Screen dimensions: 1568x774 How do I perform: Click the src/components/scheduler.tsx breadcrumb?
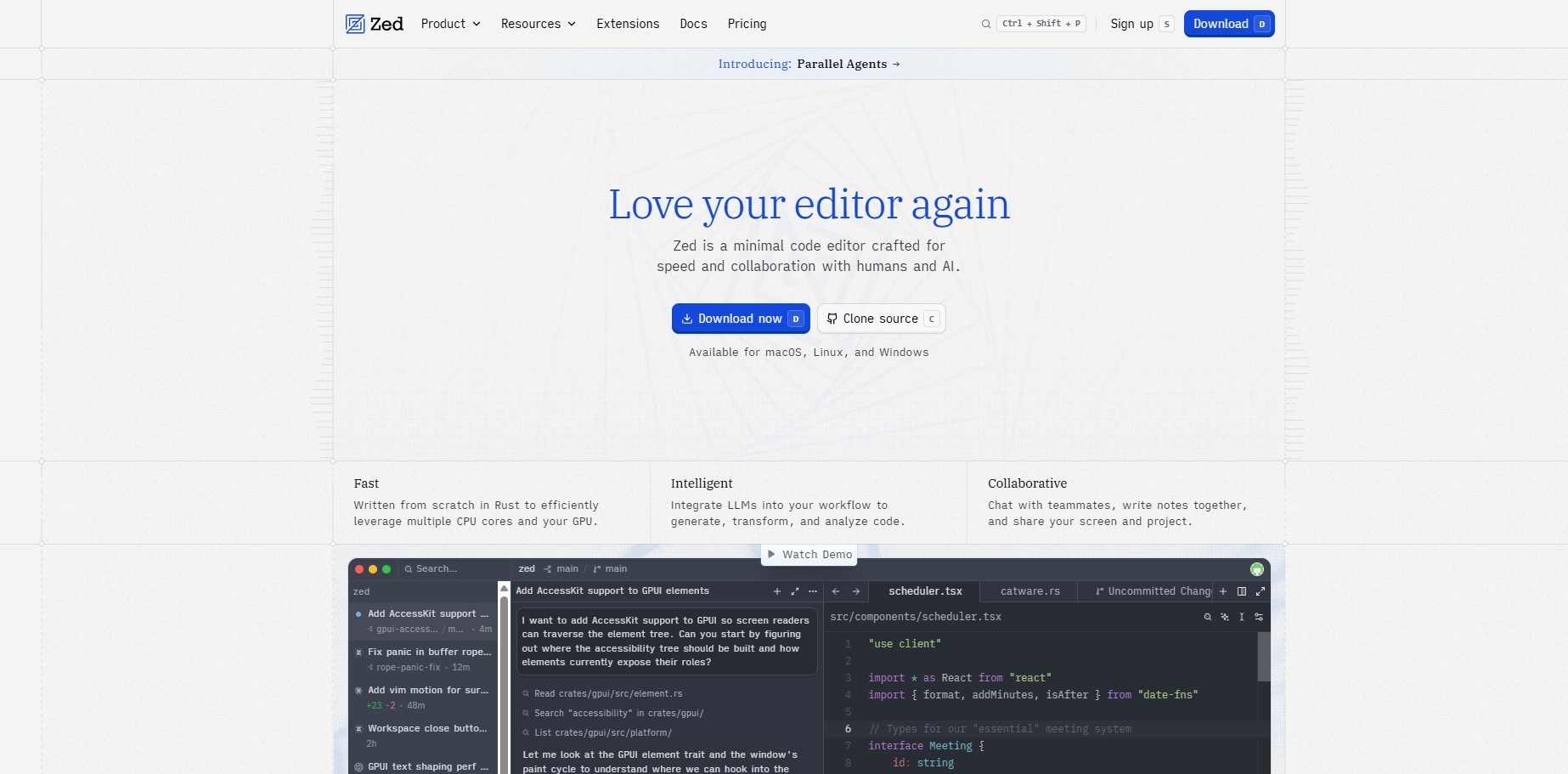click(x=916, y=617)
